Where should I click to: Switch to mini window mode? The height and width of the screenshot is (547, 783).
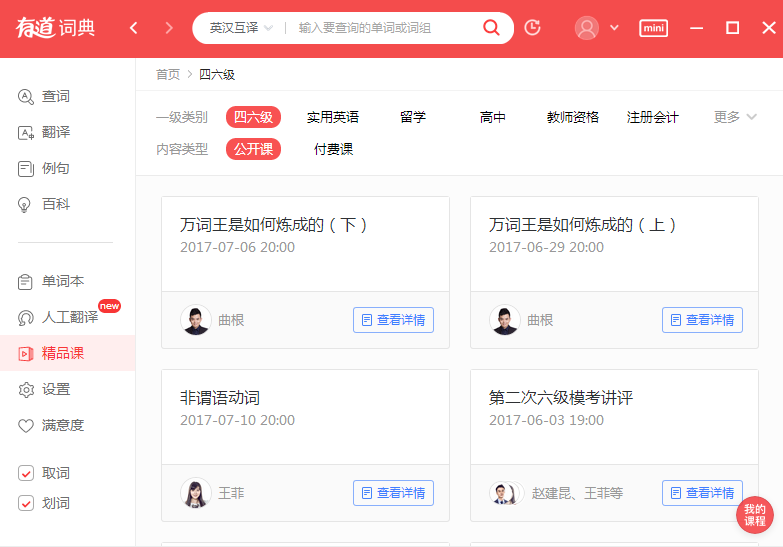click(x=653, y=28)
